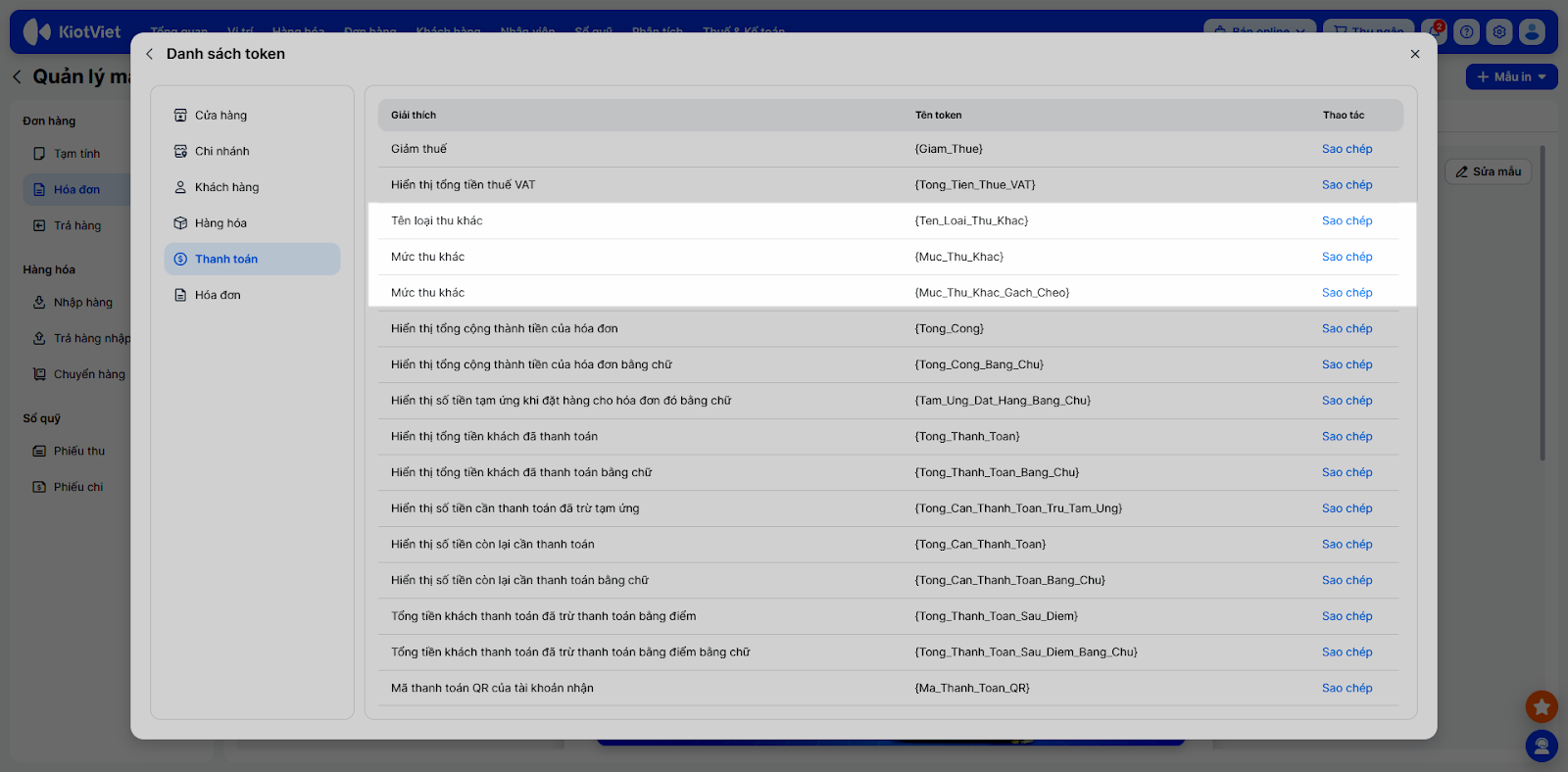Click Sao chép for {Muc_Thu_Khac_Gach_Cheo}
The height and width of the screenshot is (772, 1568).
coord(1347,293)
